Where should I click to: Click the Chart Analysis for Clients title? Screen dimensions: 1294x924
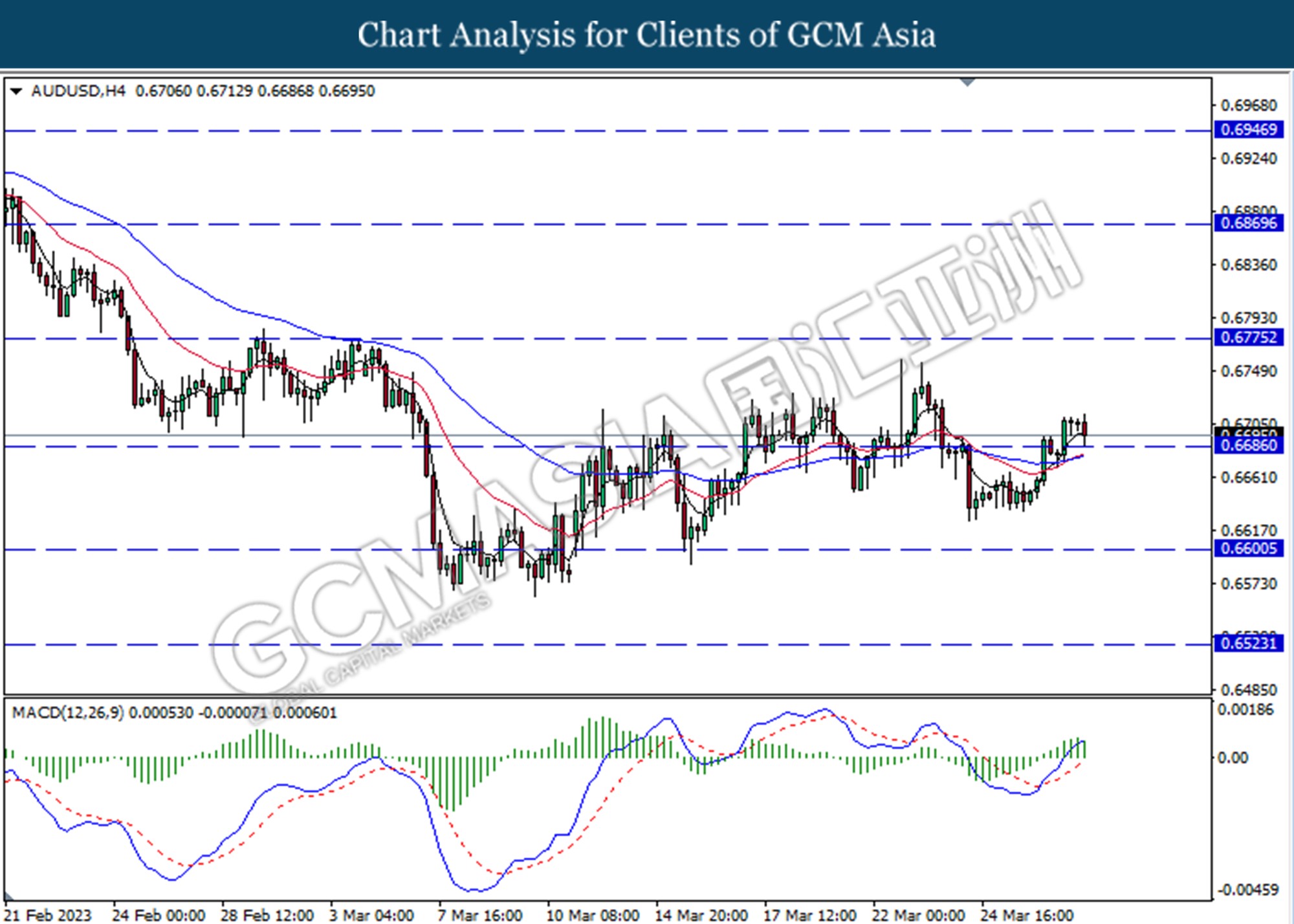point(646,35)
